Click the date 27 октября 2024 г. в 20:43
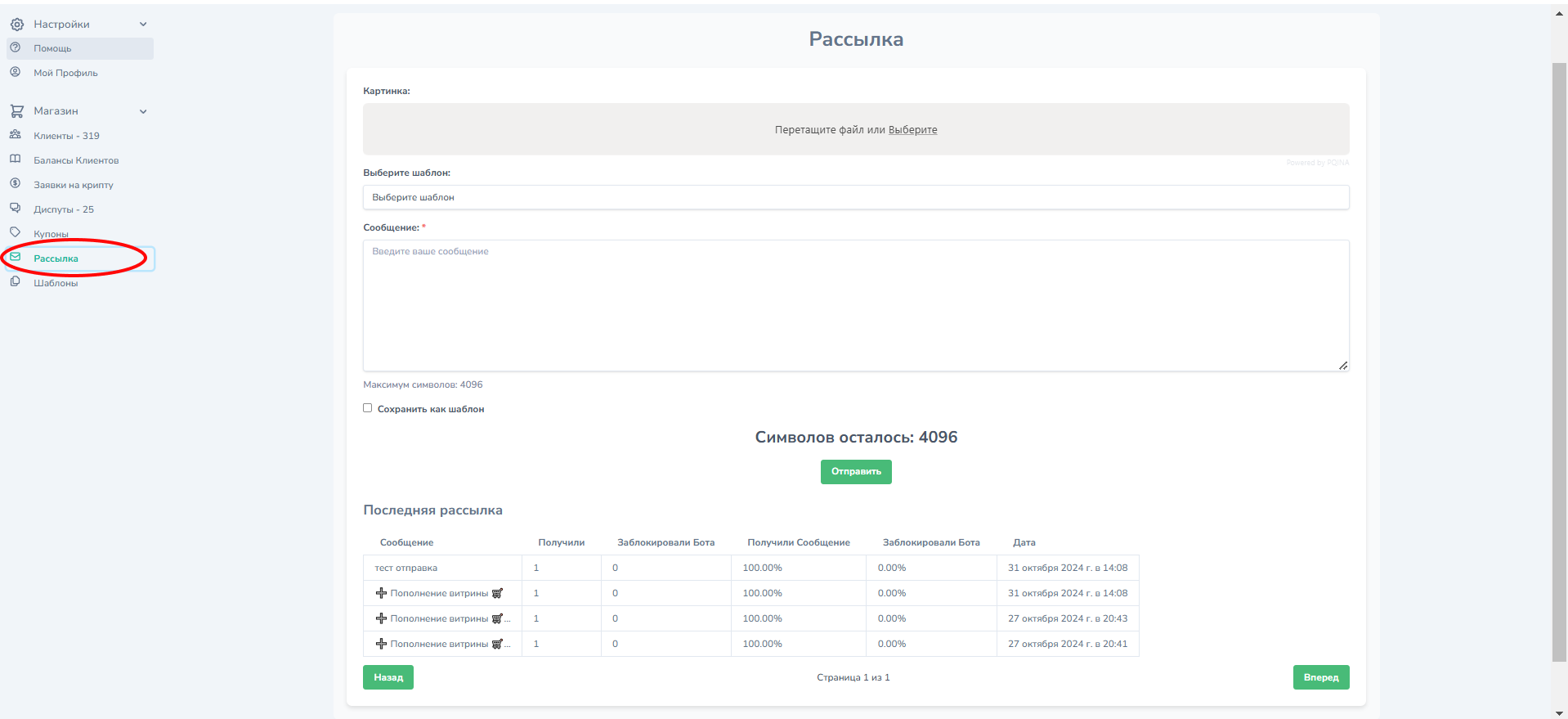 (1068, 618)
